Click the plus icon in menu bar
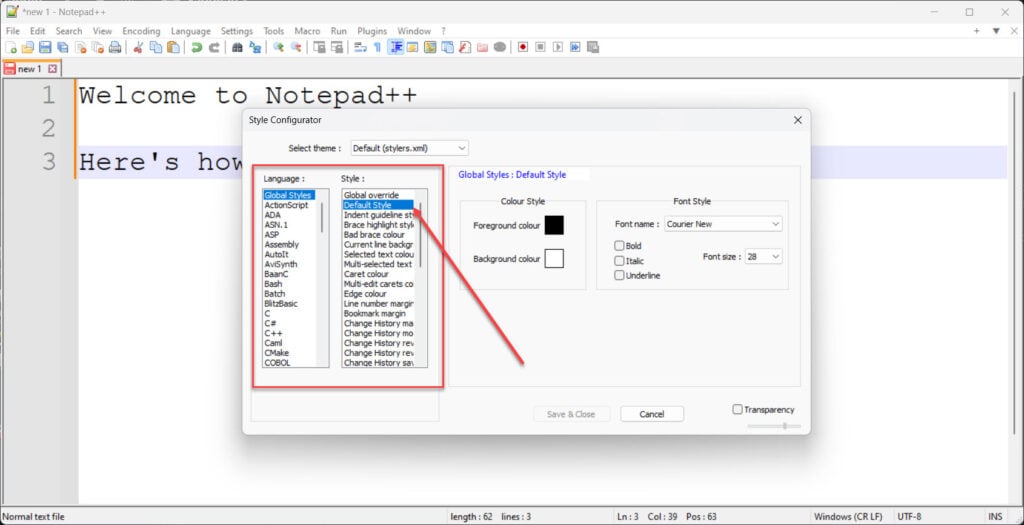The image size is (1024, 525). pos(976,31)
